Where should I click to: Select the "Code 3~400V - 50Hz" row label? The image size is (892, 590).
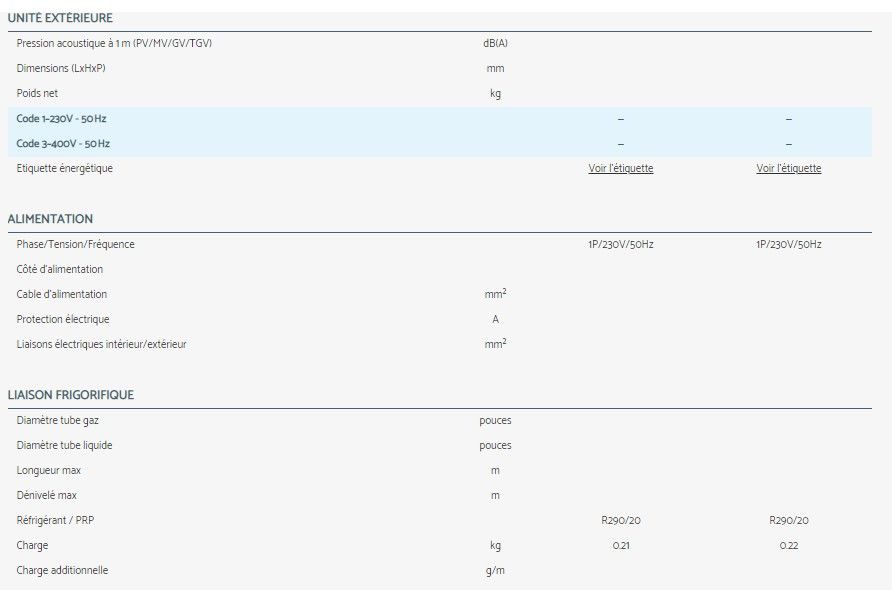coord(63,144)
